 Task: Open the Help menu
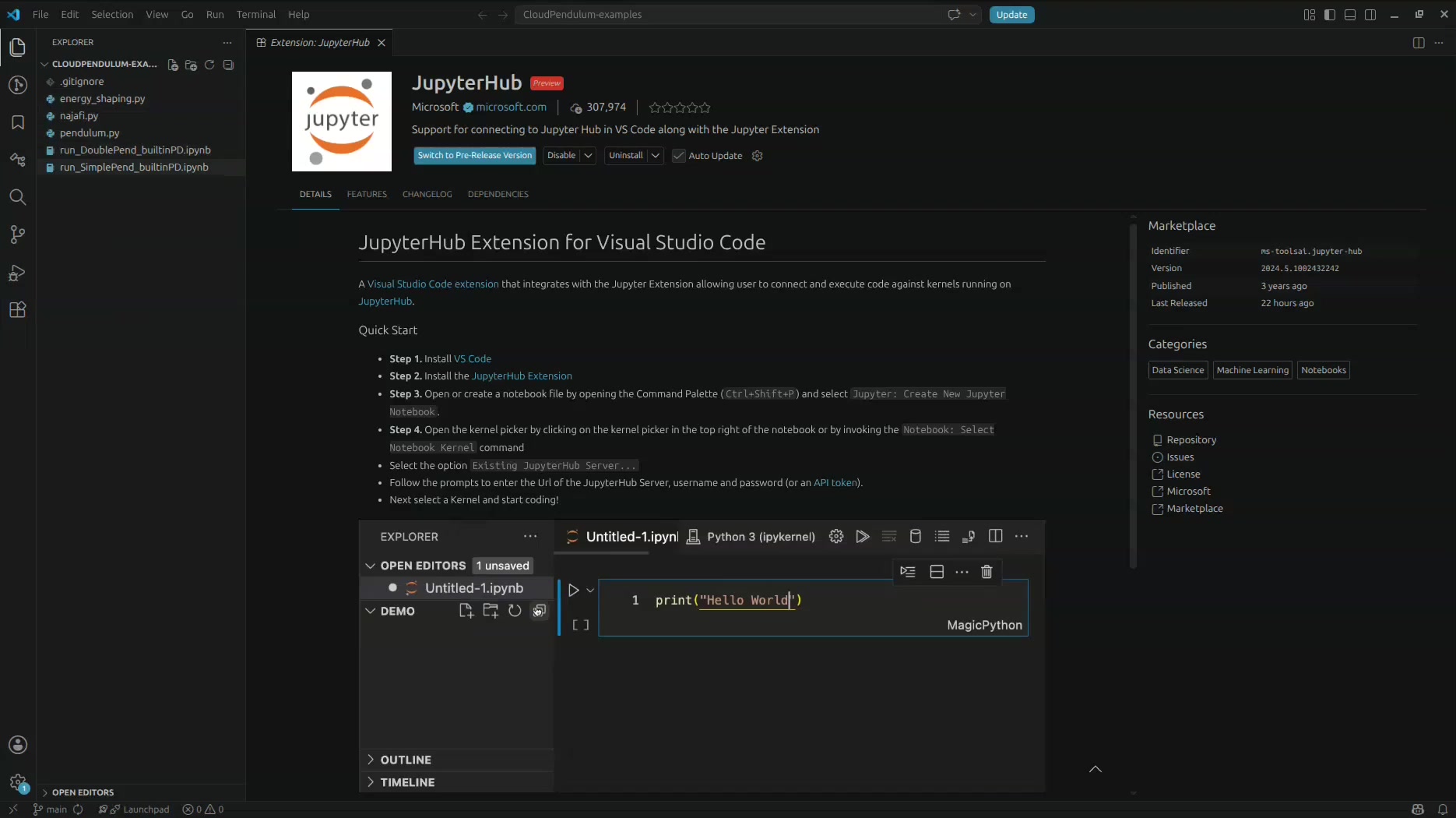coord(299,15)
